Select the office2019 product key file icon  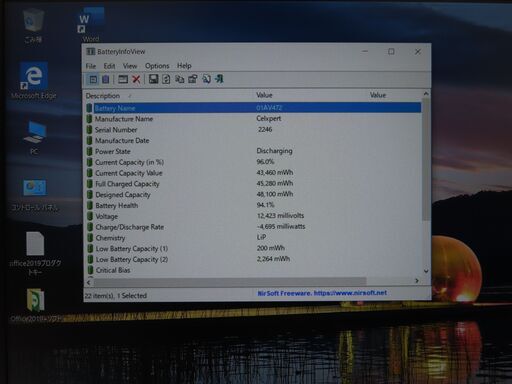[35, 254]
